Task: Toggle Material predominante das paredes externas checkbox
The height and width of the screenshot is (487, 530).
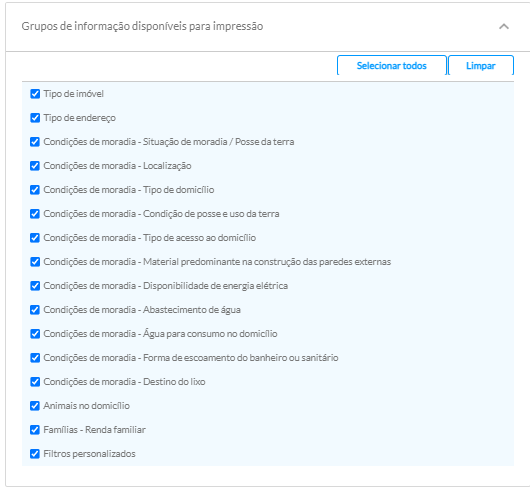Action: click(35, 262)
